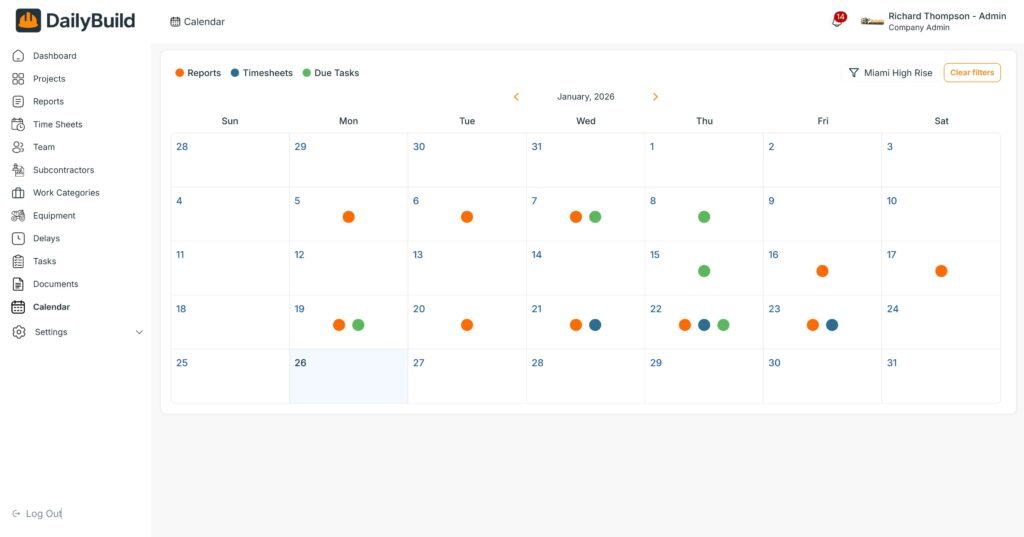Toggle the Due Tasks legend filter
The height and width of the screenshot is (537, 1024).
coord(330,73)
